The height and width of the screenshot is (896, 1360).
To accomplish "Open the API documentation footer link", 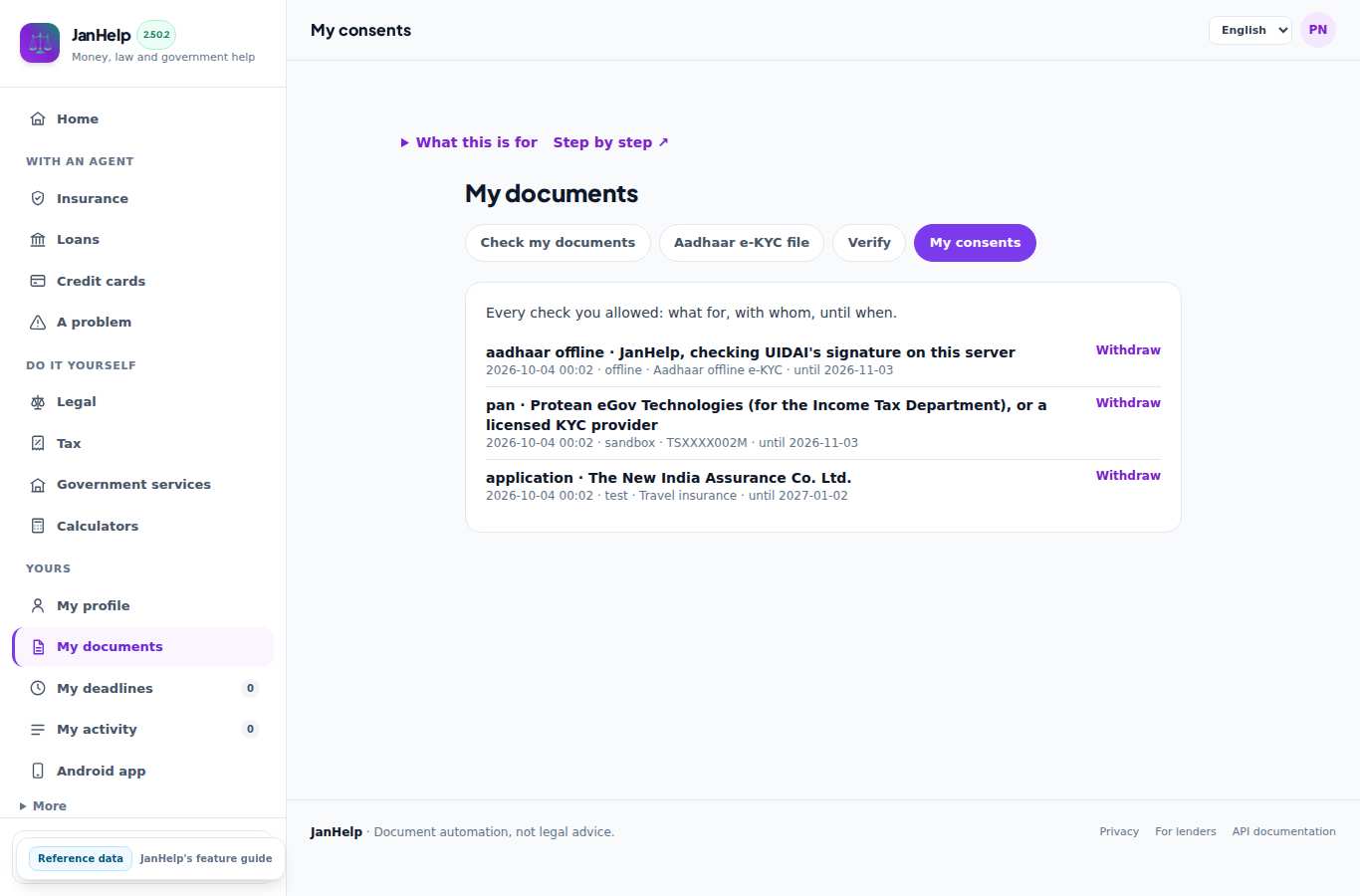I will pos(1284,831).
